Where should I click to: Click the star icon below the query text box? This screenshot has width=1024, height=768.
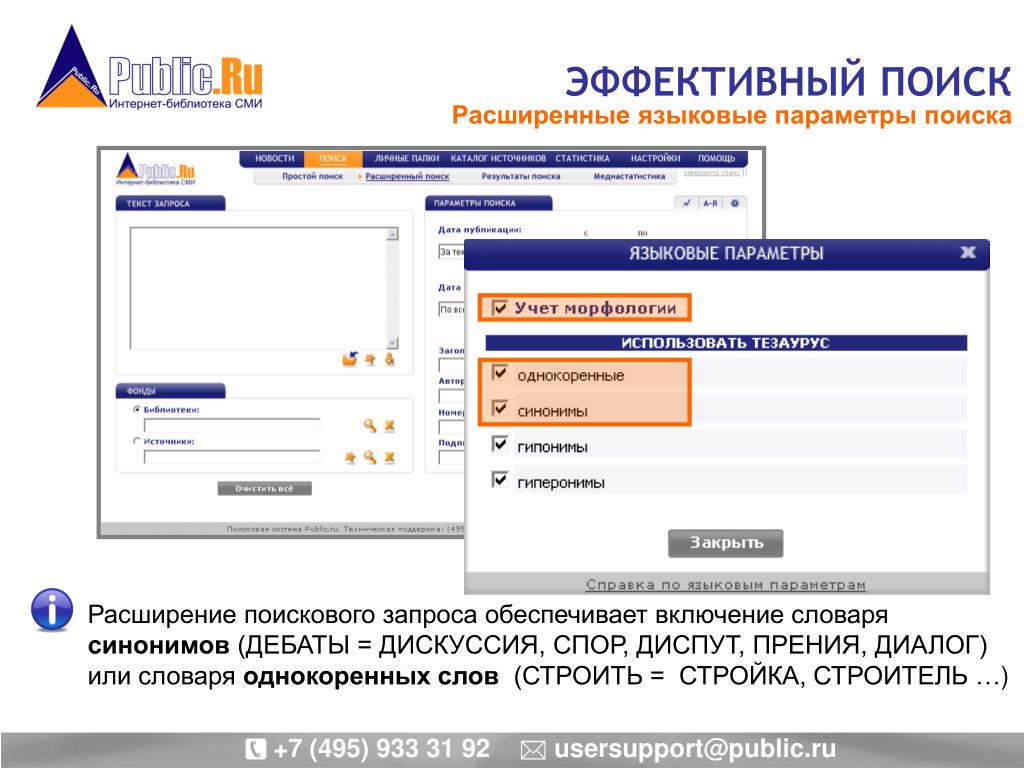pos(370,359)
